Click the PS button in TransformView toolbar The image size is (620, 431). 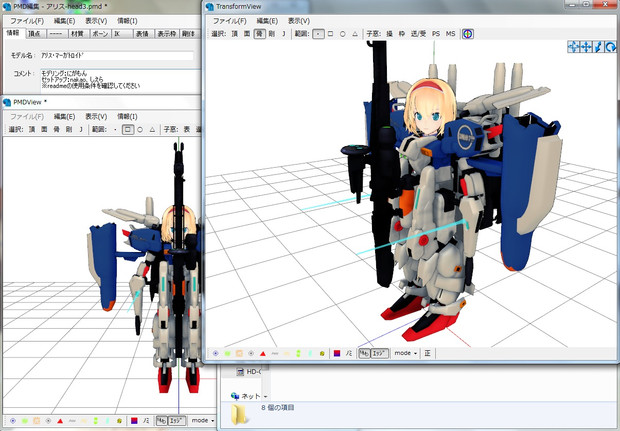point(435,33)
